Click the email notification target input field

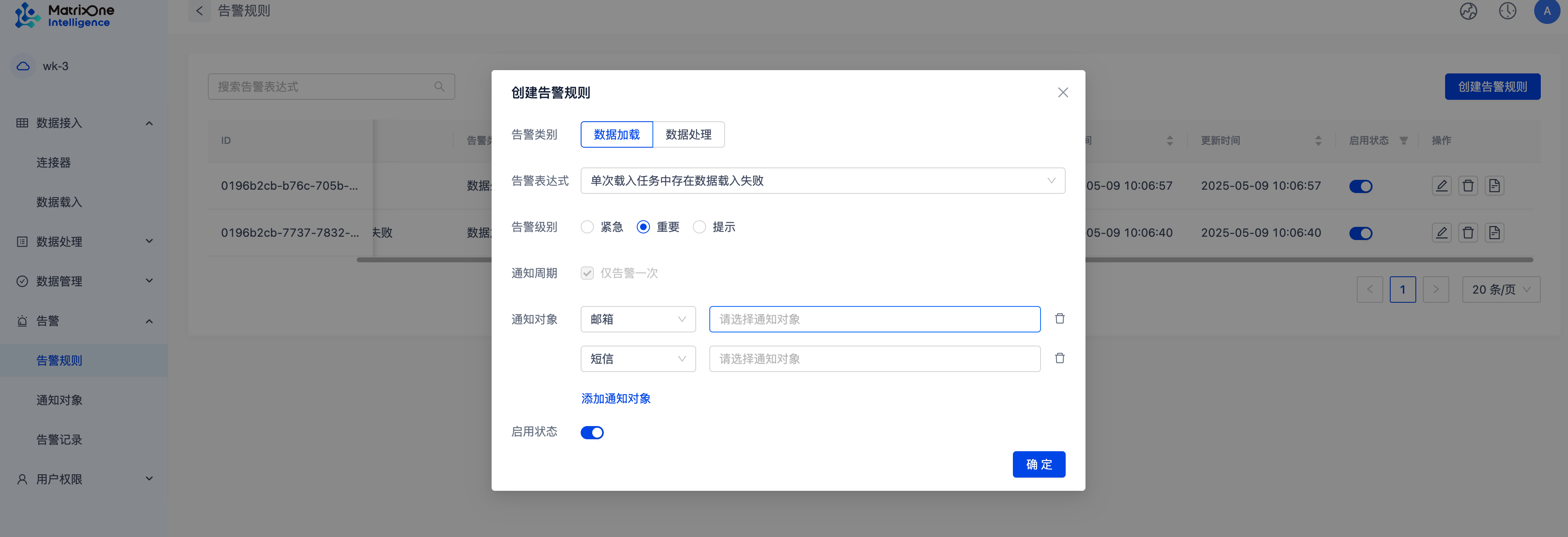pos(874,319)
